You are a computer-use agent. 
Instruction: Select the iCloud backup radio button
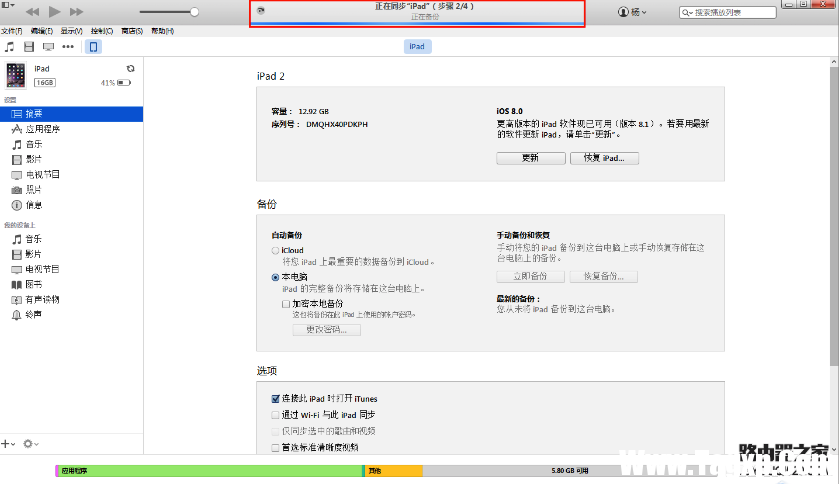pyautogui.click(x=275, y=250)
